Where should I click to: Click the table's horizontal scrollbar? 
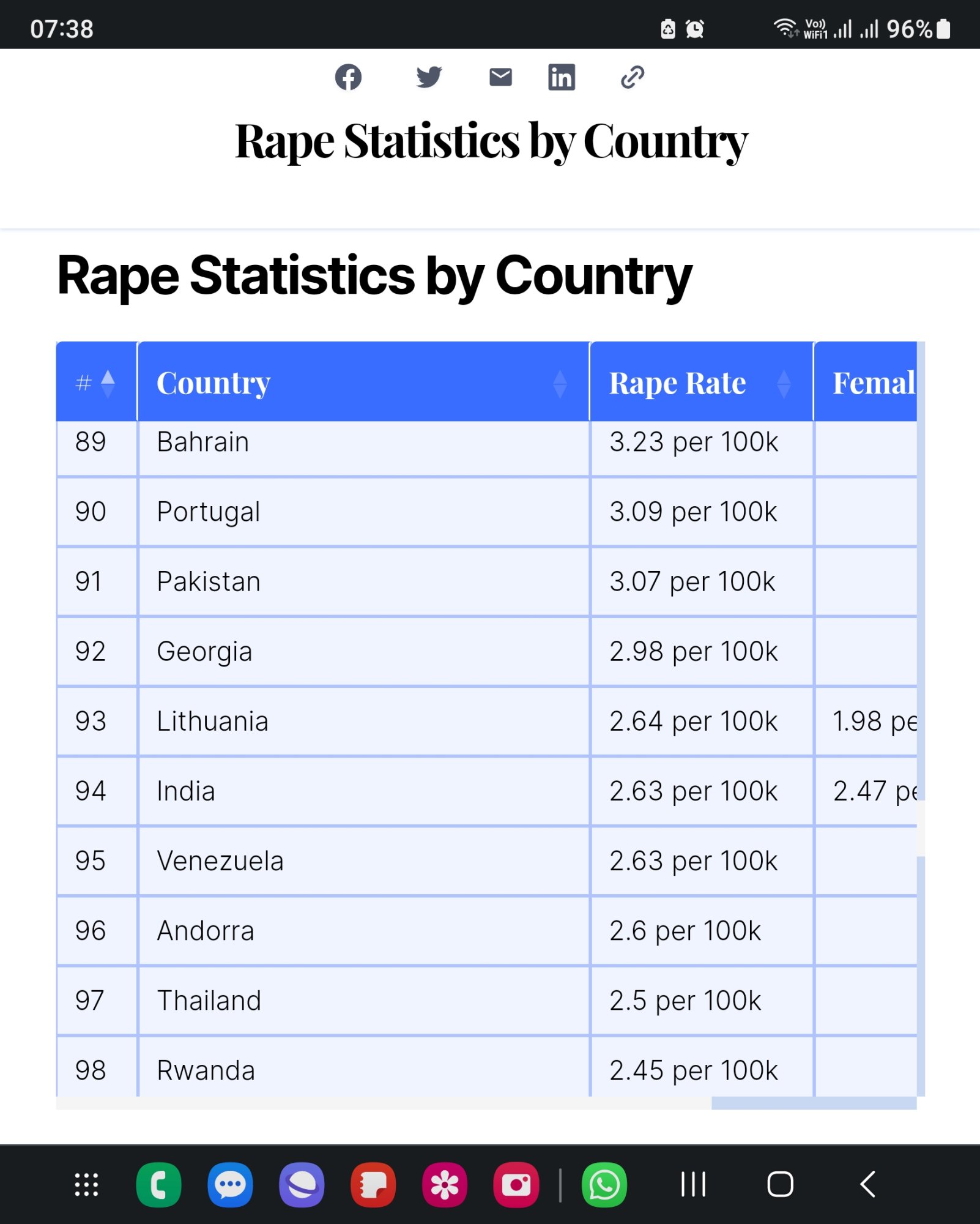[x=814, y=1103]
